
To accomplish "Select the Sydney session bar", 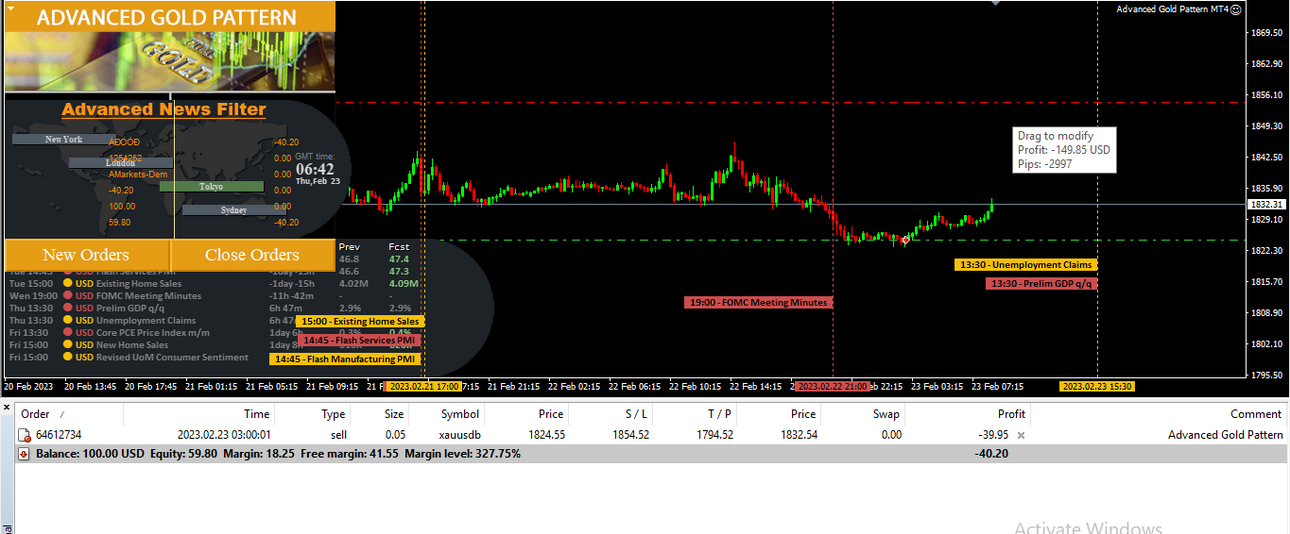I will pyautogui.click(x=233, y=210).
